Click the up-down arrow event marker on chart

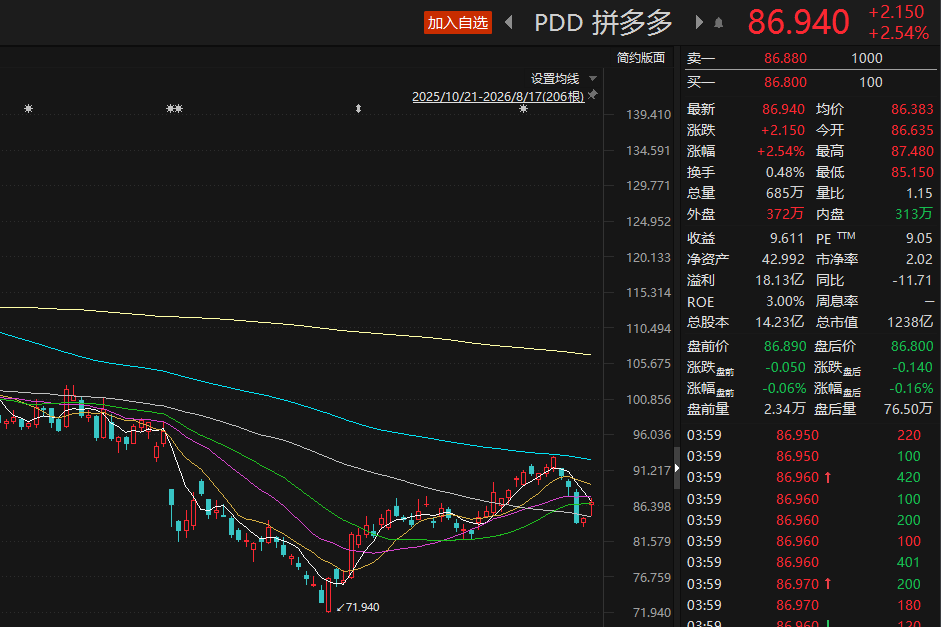pyautogui.click(x=358, y=109)
